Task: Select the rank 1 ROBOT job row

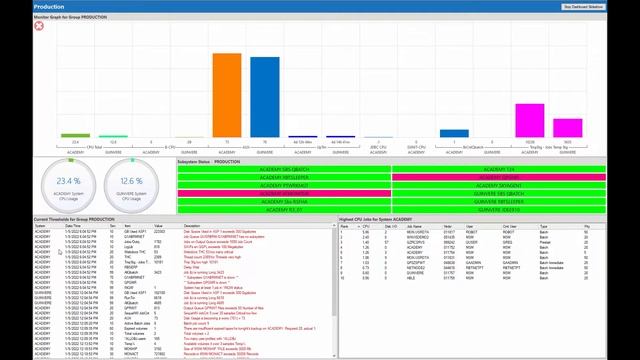Action: tap(472, 232)
